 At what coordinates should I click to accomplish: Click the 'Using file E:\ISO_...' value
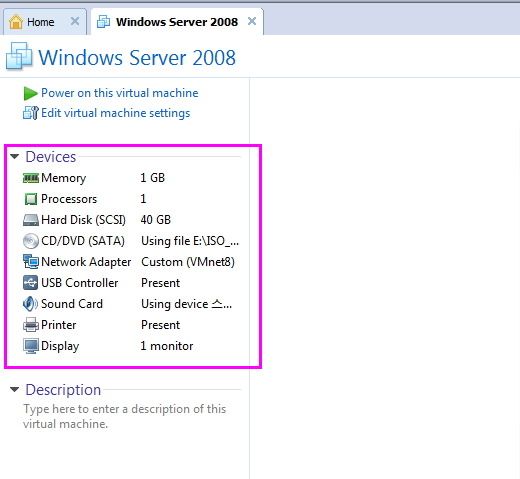(x=190, y=241)
